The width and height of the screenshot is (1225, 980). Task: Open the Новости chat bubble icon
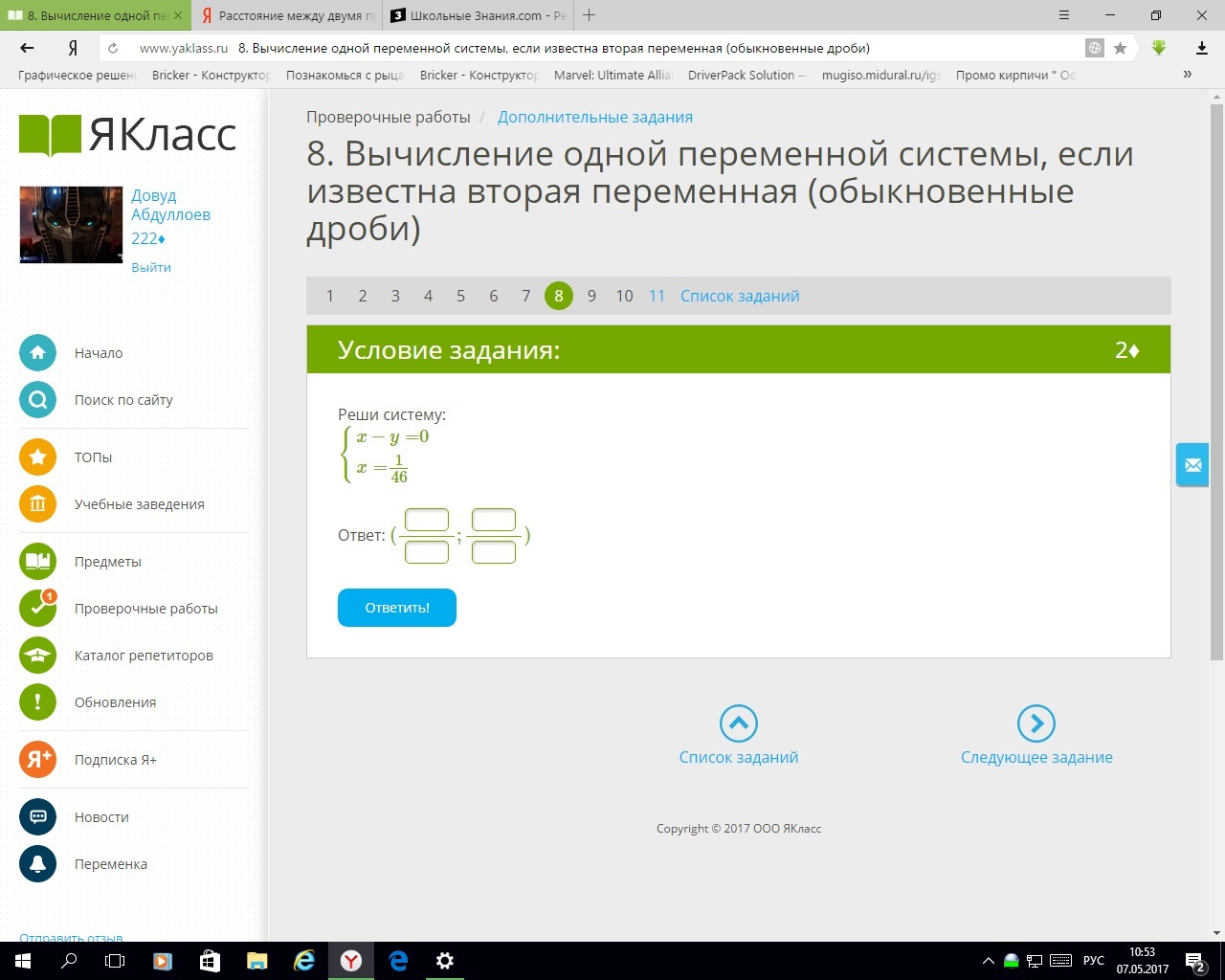pyautogui.click(x=37, y=817)
